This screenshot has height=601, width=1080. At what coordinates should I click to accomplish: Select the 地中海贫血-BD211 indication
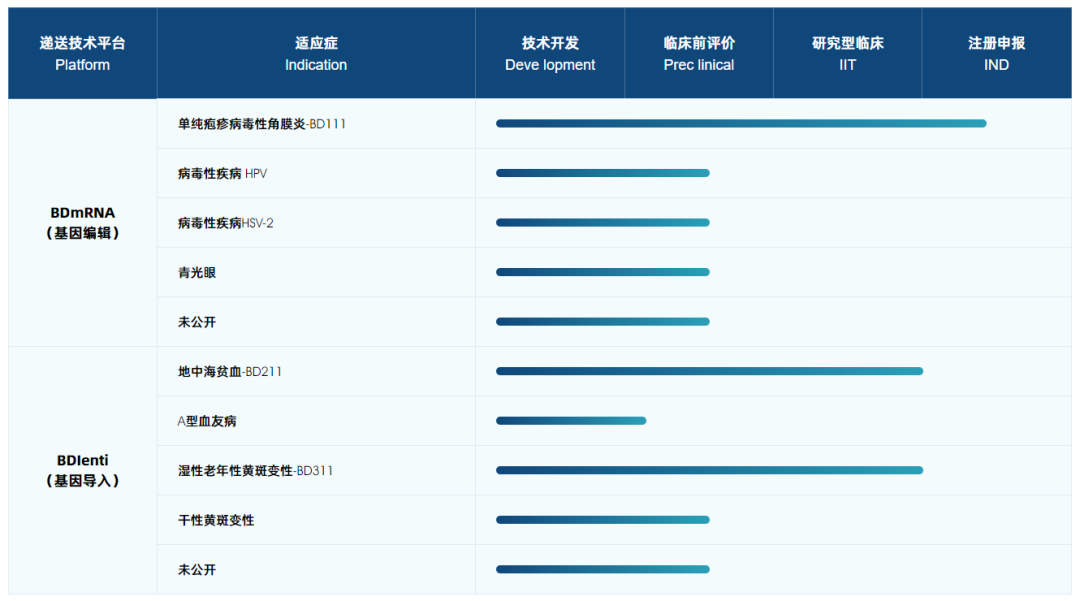coord(229,372)
